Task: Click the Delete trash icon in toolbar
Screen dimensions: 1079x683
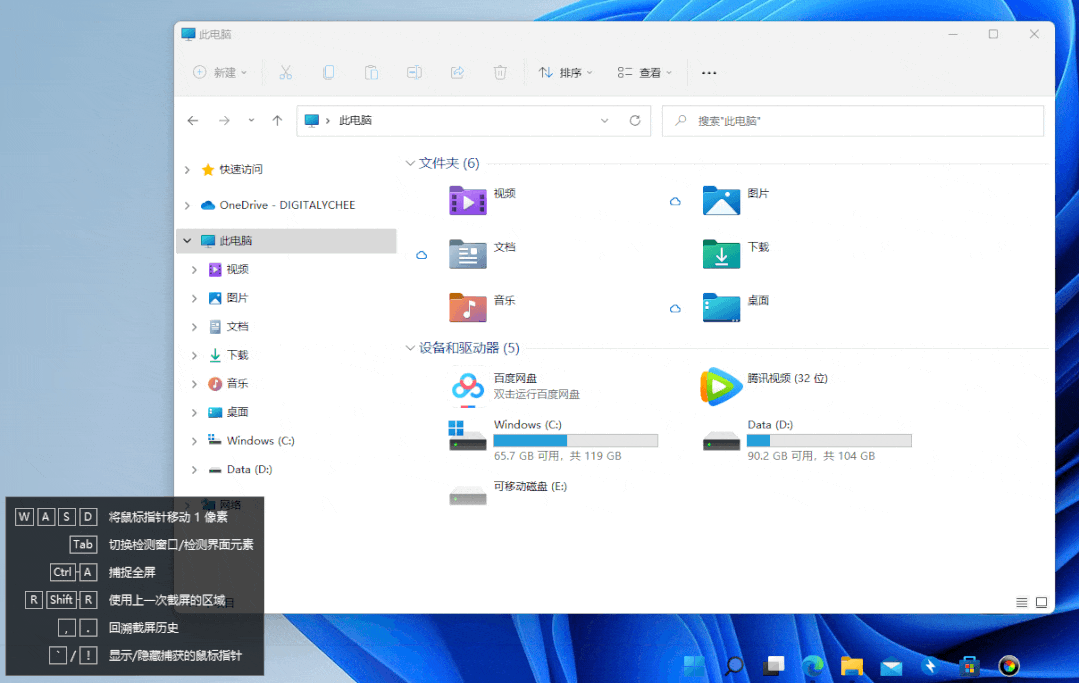Action: (x=500, y=72)
